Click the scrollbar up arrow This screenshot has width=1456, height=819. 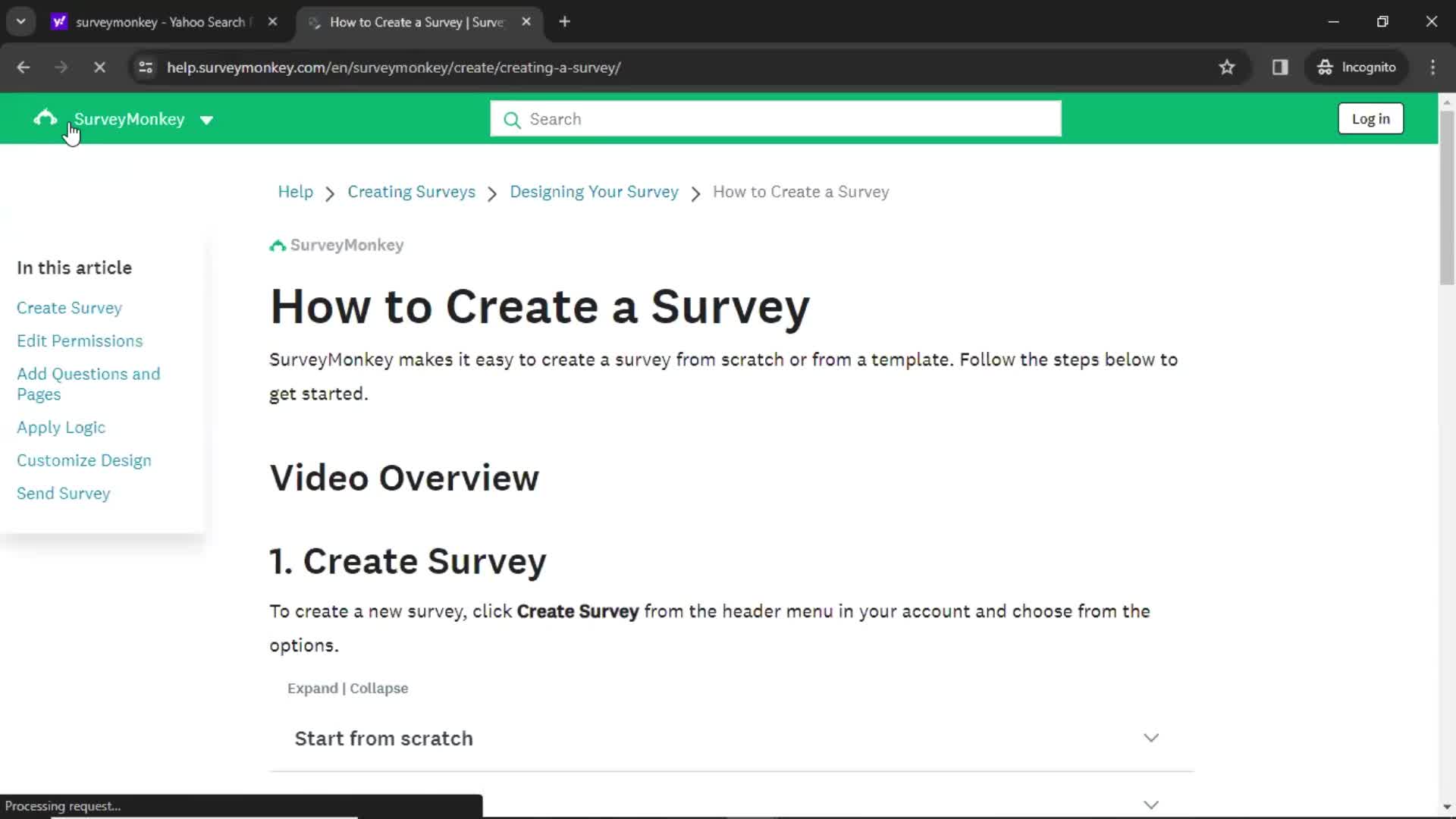tap(1447, 102)
